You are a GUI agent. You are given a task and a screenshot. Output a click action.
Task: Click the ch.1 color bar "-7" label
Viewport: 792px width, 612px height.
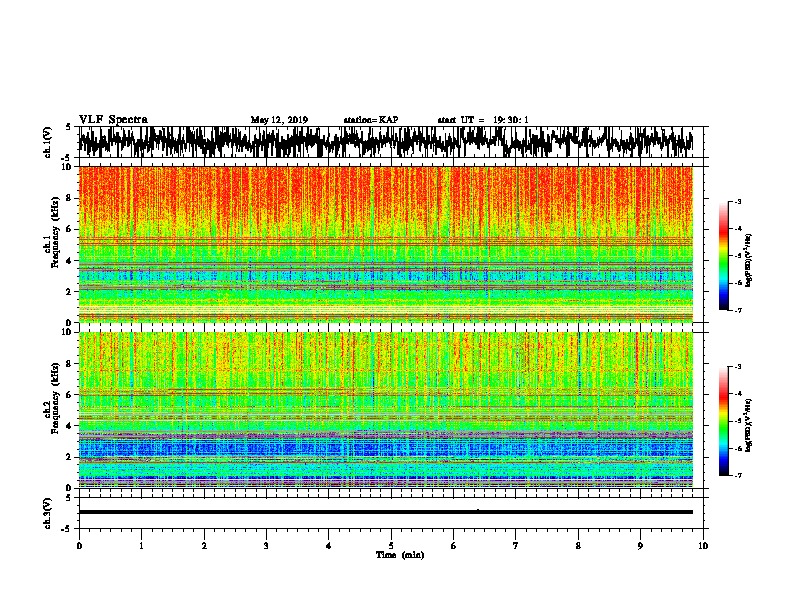point(738,310)
